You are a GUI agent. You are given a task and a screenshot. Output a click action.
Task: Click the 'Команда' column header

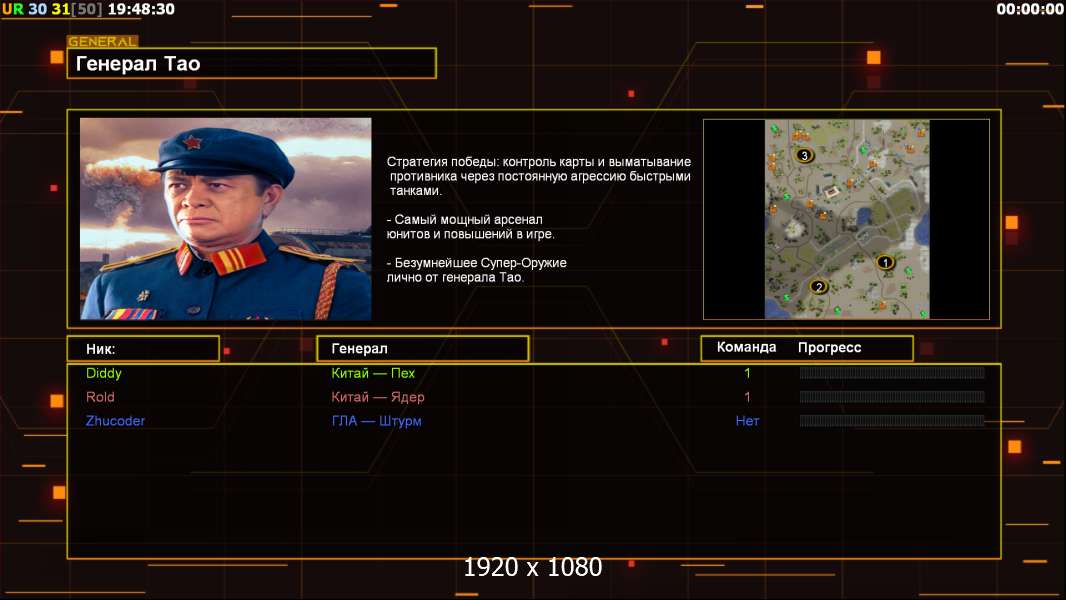click(746, 347)
